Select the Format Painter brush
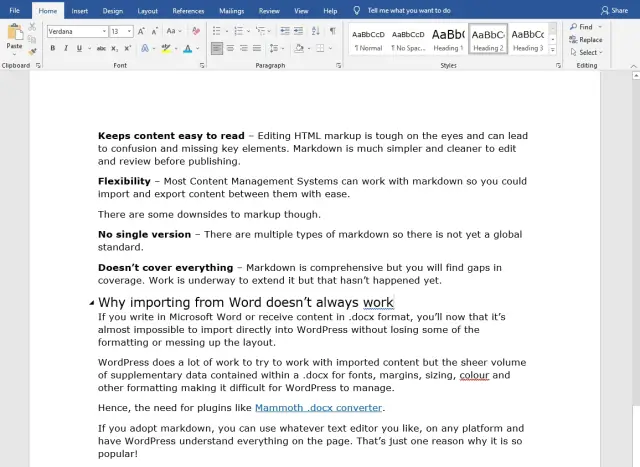Viewport: 640px width, 467px height. [x=32, y=52]
